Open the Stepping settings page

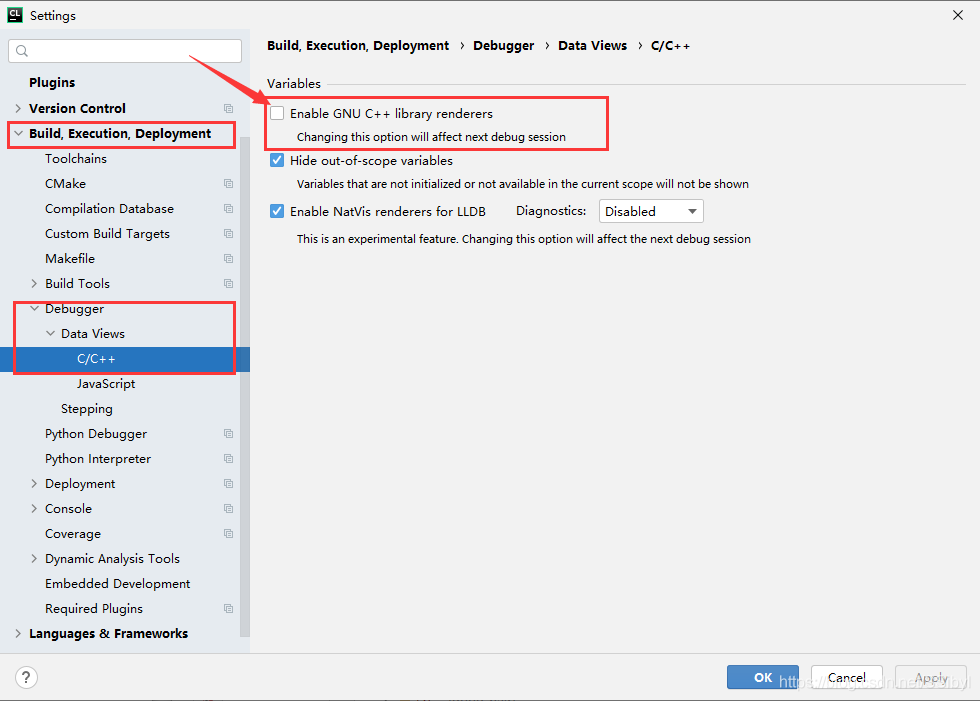(87, 409)
